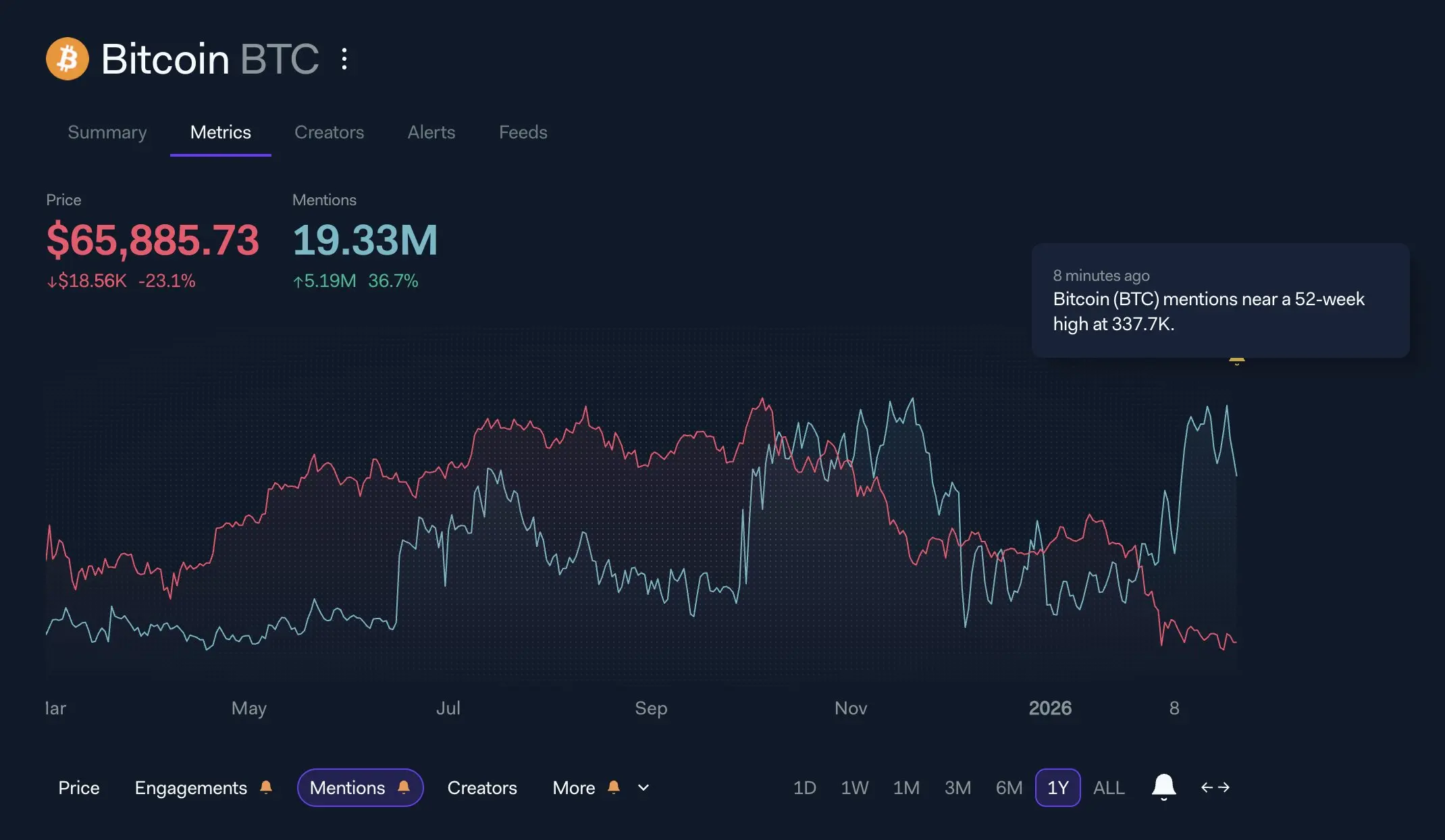1445x840 pixels.
Task: Select the 3M time range button
Action: coord(957,787)
